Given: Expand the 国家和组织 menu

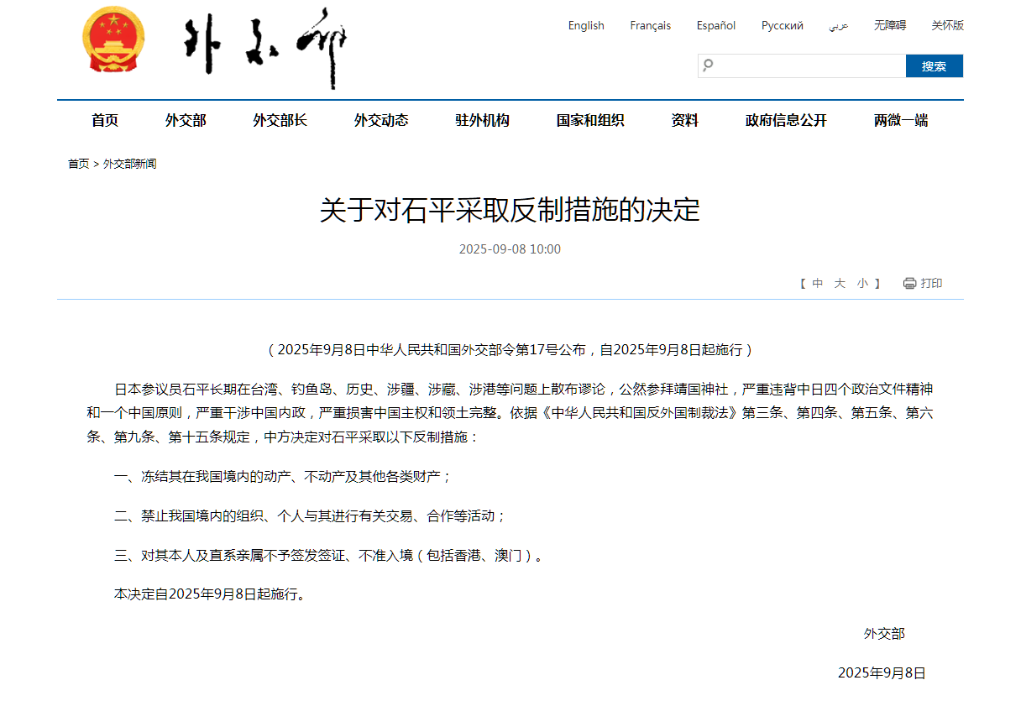Looking at the screenshot, I should 590,120.
